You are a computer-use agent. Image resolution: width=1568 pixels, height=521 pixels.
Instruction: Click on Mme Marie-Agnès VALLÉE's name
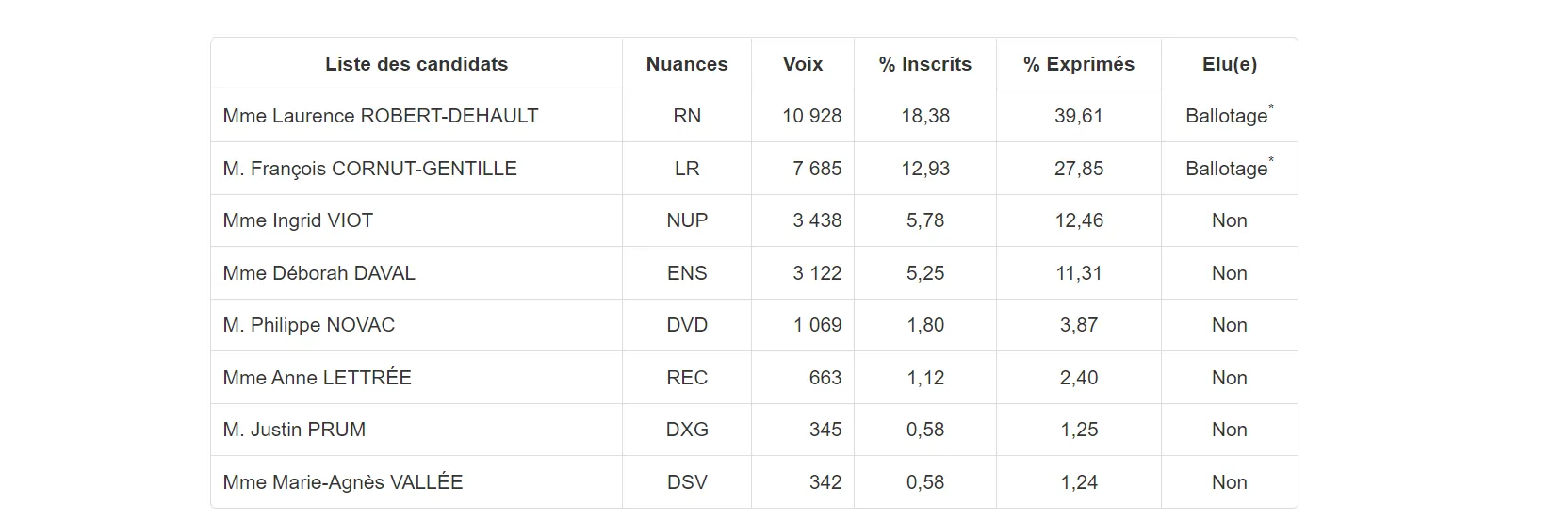pos(342,482)
